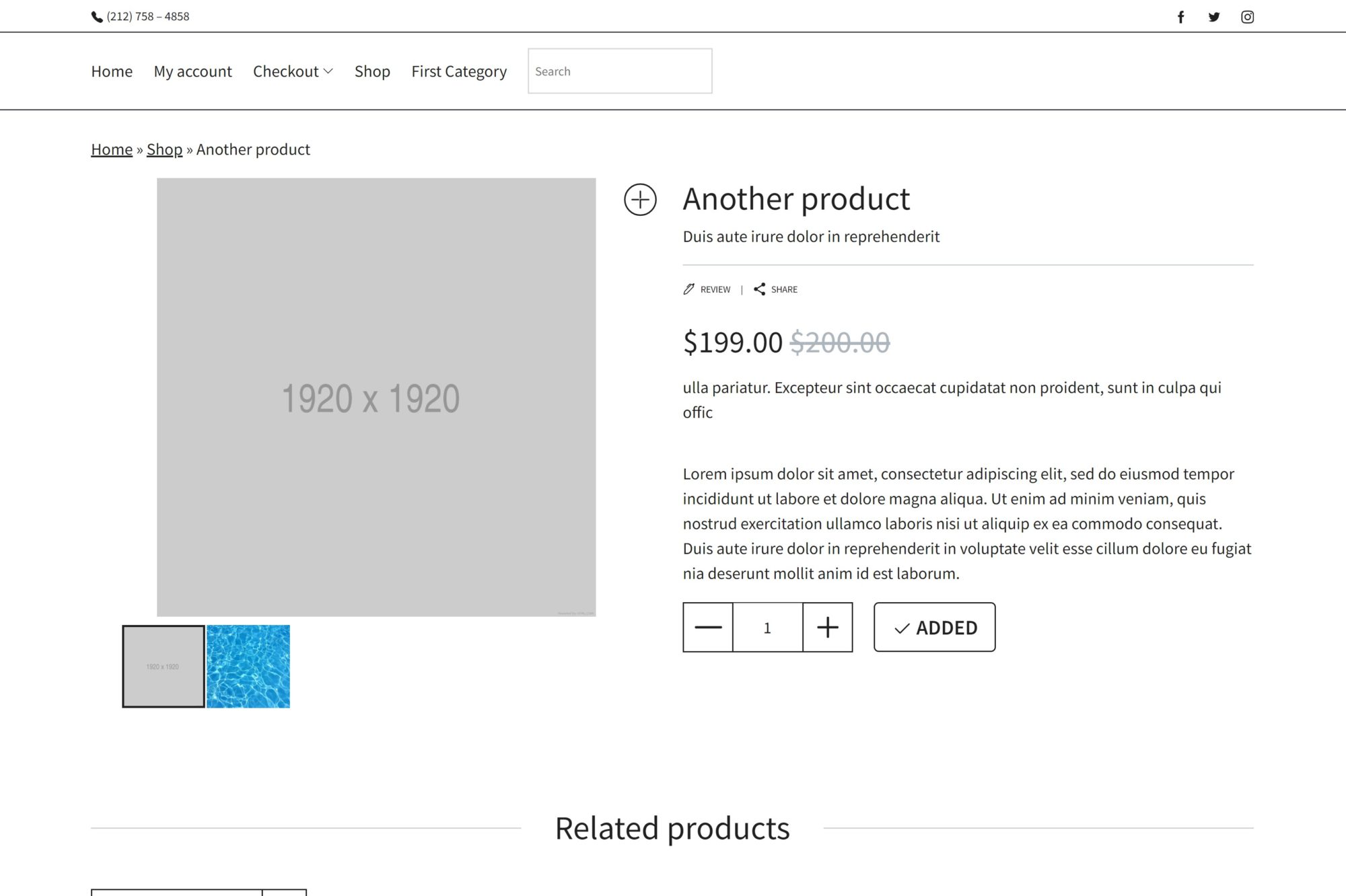Click the zoom magnifier plus circle icon
The image size is (1346, 896).
tap(640, 200)
